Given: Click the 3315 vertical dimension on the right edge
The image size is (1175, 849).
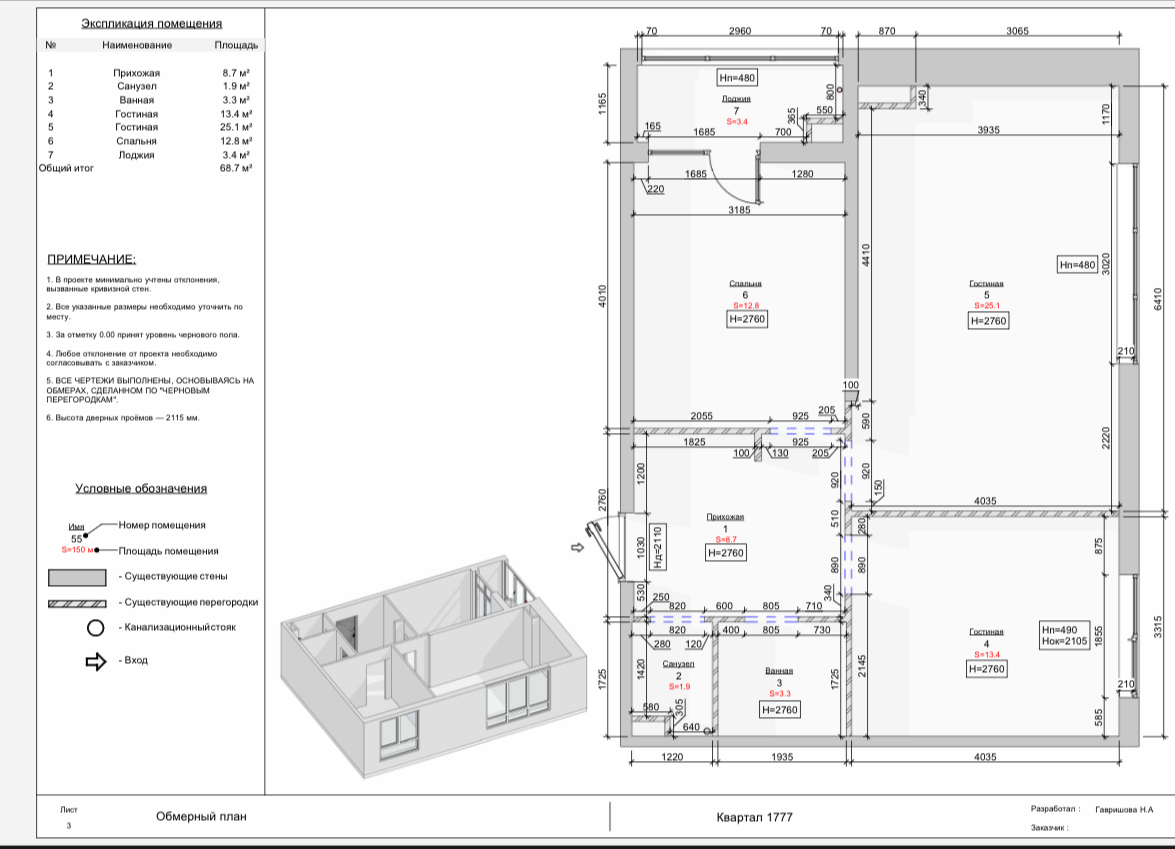Looking at the screenshot, I should tap(1158, 627).
